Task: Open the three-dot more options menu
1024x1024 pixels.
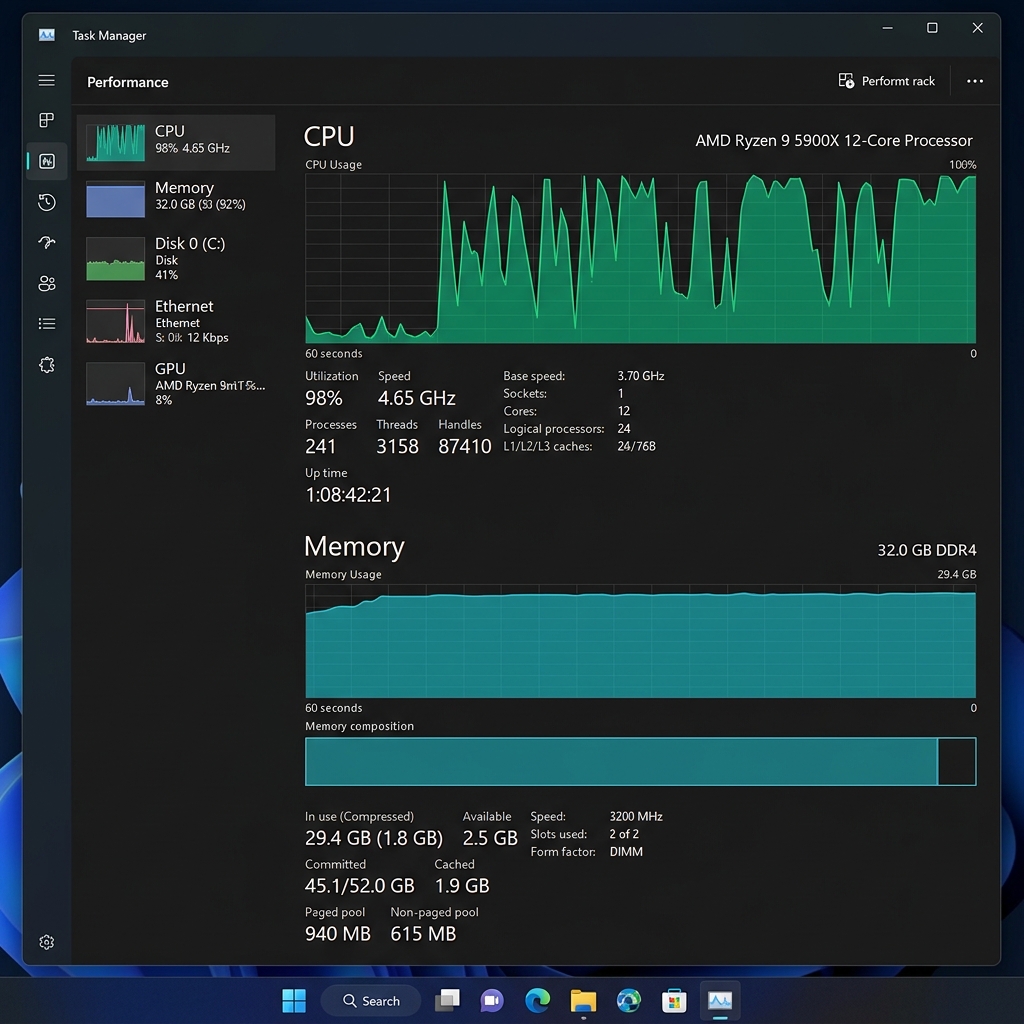Action: [x=974, y=81]
